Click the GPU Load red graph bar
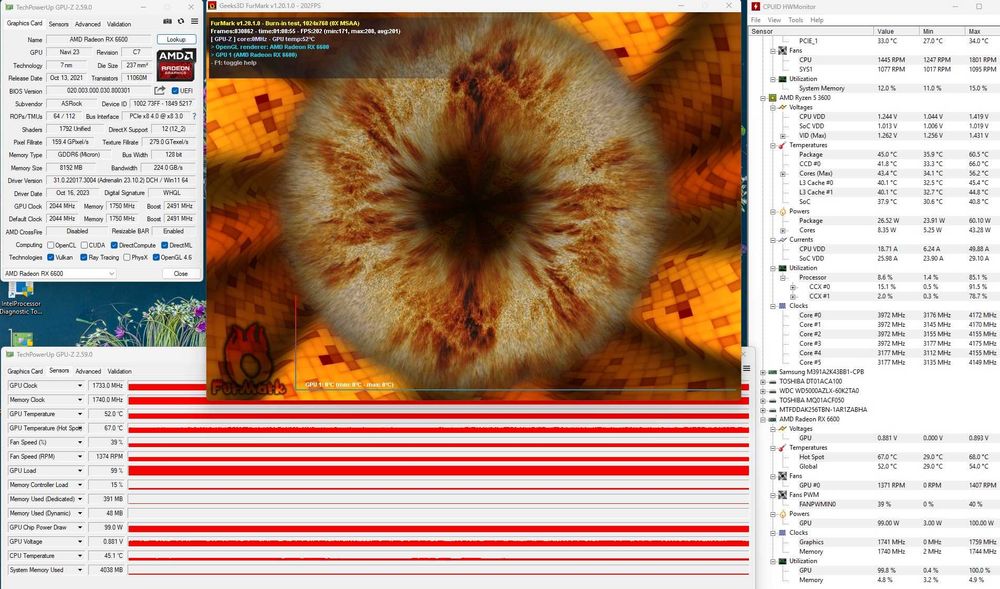This screenshot has width=1000, height=589. (438, 470)
